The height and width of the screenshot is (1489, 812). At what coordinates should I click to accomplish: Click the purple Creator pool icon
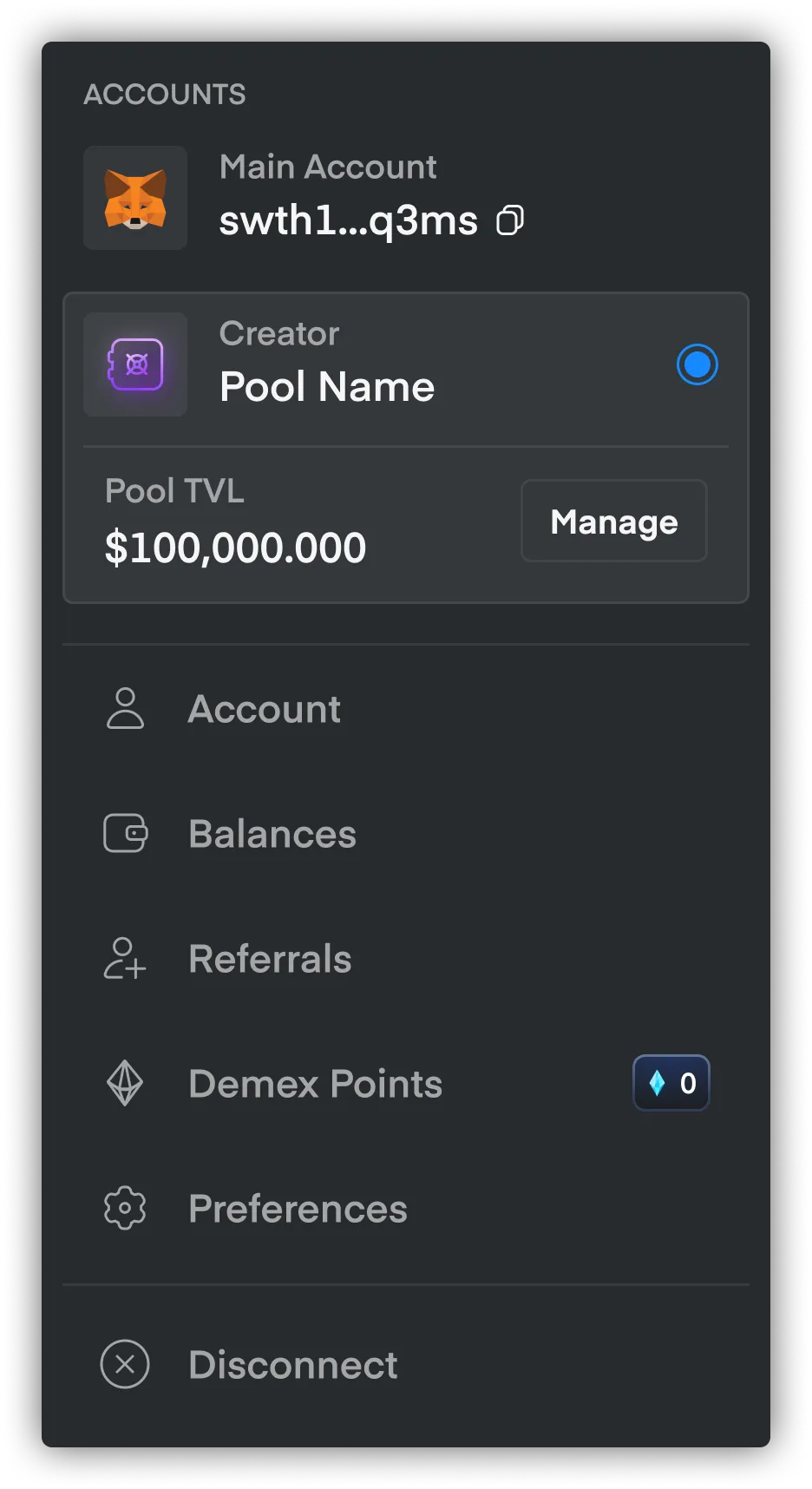pyautogui.click(x=135, y=364)
